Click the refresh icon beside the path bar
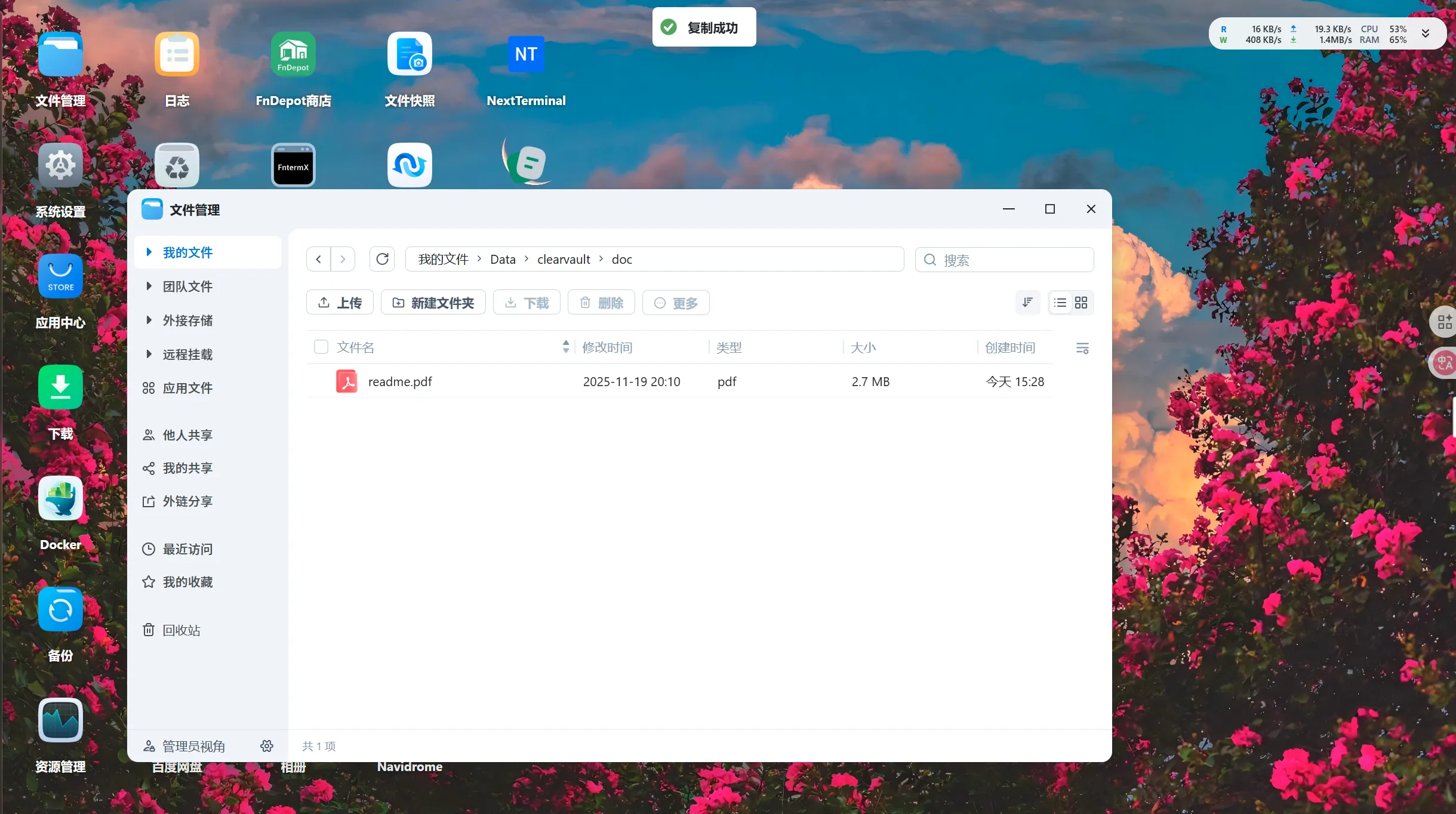The width and height of the screenshot is (1456, 814). tap(382, 259)
